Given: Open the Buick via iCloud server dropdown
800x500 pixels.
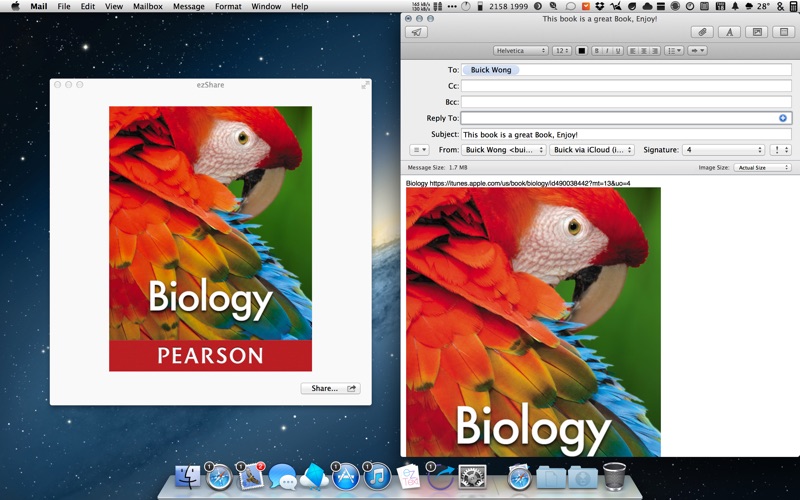Looking at the screenshot, I should coord(592,150).
